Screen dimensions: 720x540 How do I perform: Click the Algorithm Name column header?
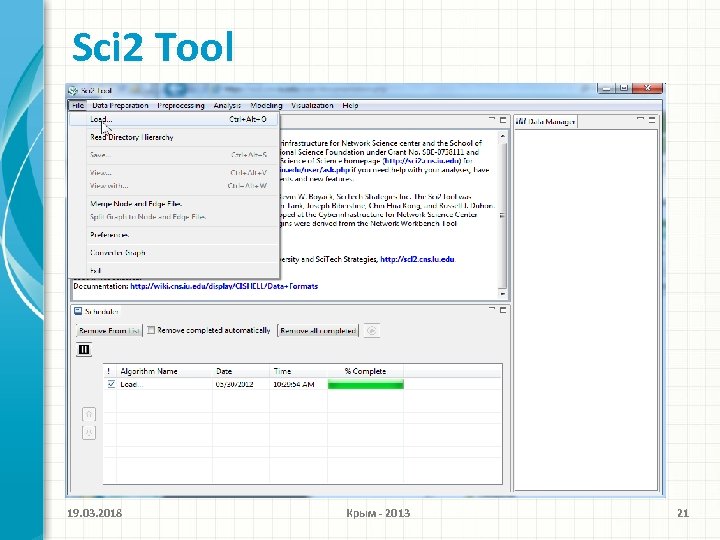pyautogui.click(x=164, y=371)
